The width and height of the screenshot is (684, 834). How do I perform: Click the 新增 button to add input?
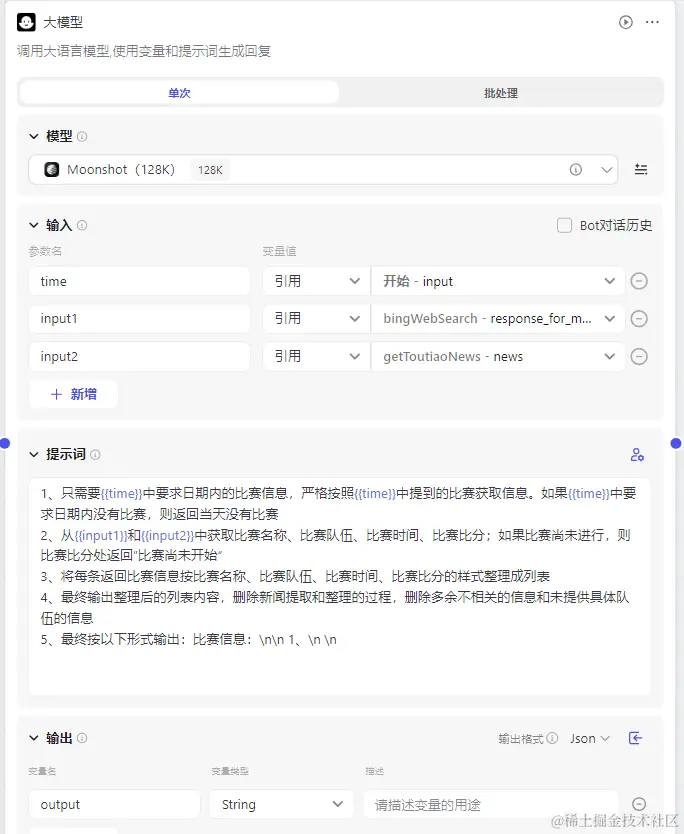point(74,394)
